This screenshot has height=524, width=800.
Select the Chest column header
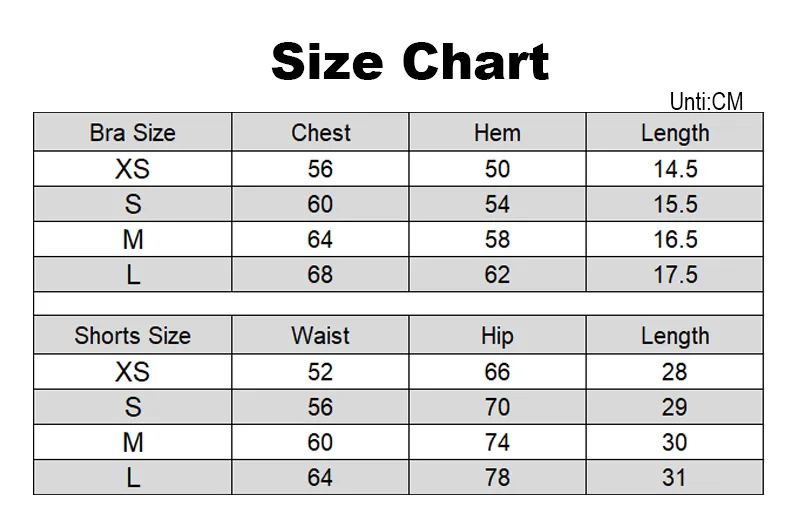click(320, 133)
